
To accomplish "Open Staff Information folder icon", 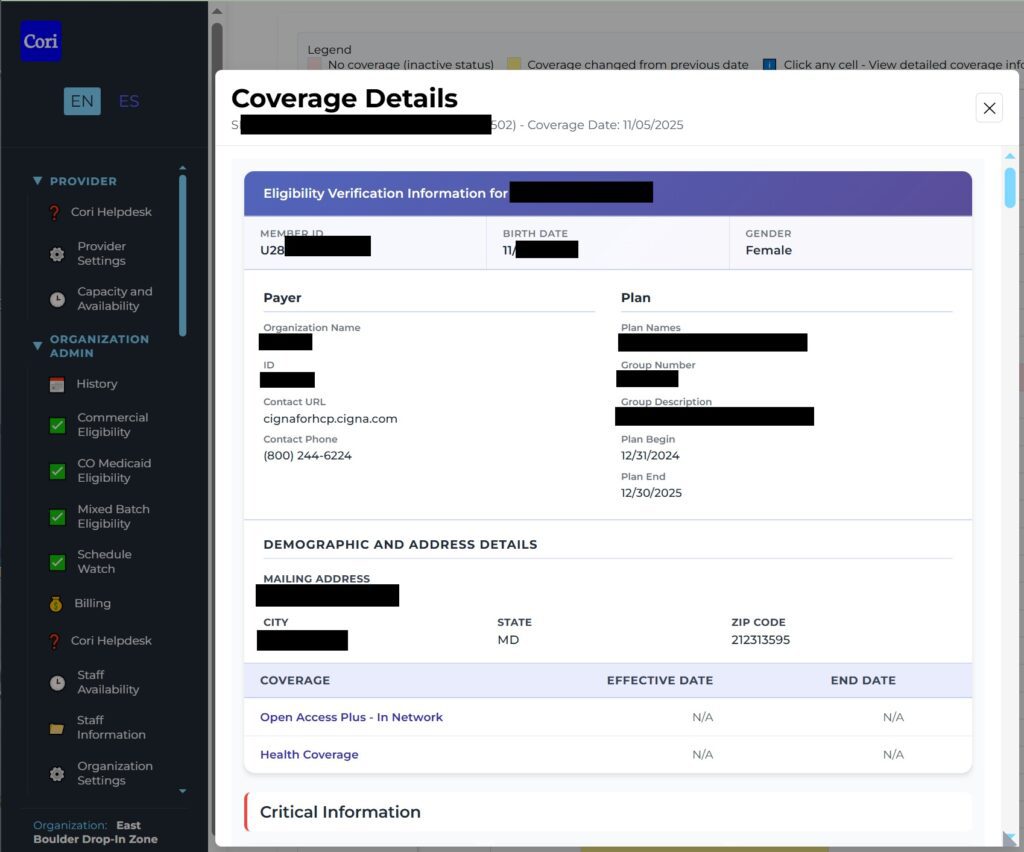I will [x=57, y=728].
